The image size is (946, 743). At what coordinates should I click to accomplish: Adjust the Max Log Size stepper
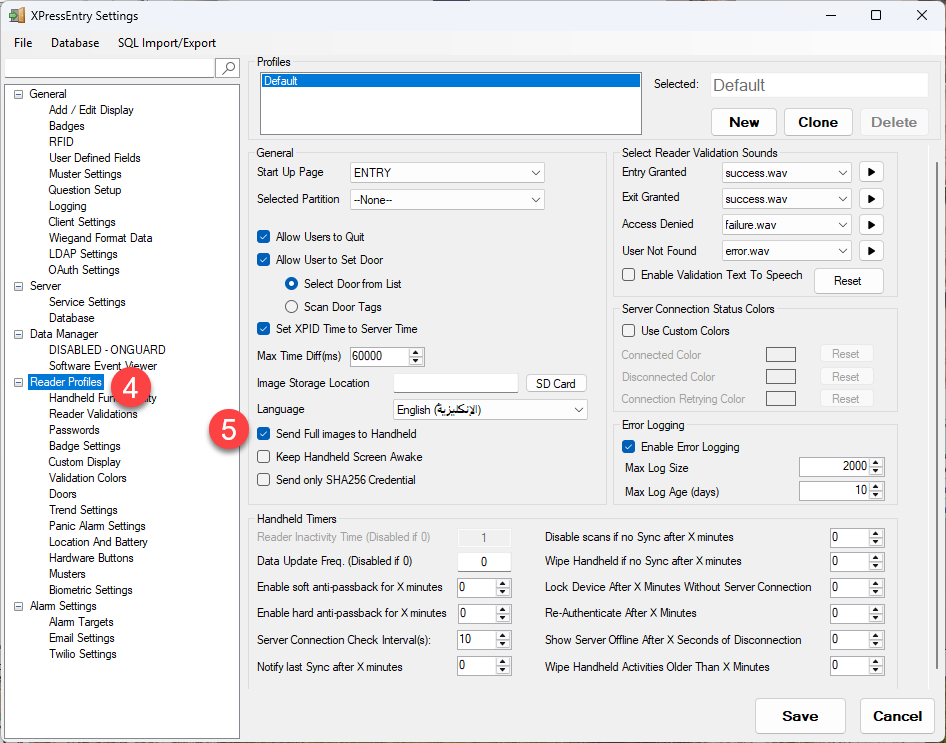(877, 466)
